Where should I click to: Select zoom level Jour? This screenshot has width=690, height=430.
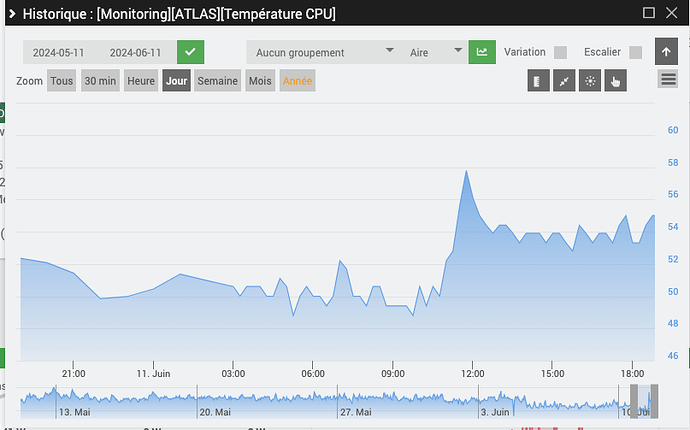click(176, 81)
